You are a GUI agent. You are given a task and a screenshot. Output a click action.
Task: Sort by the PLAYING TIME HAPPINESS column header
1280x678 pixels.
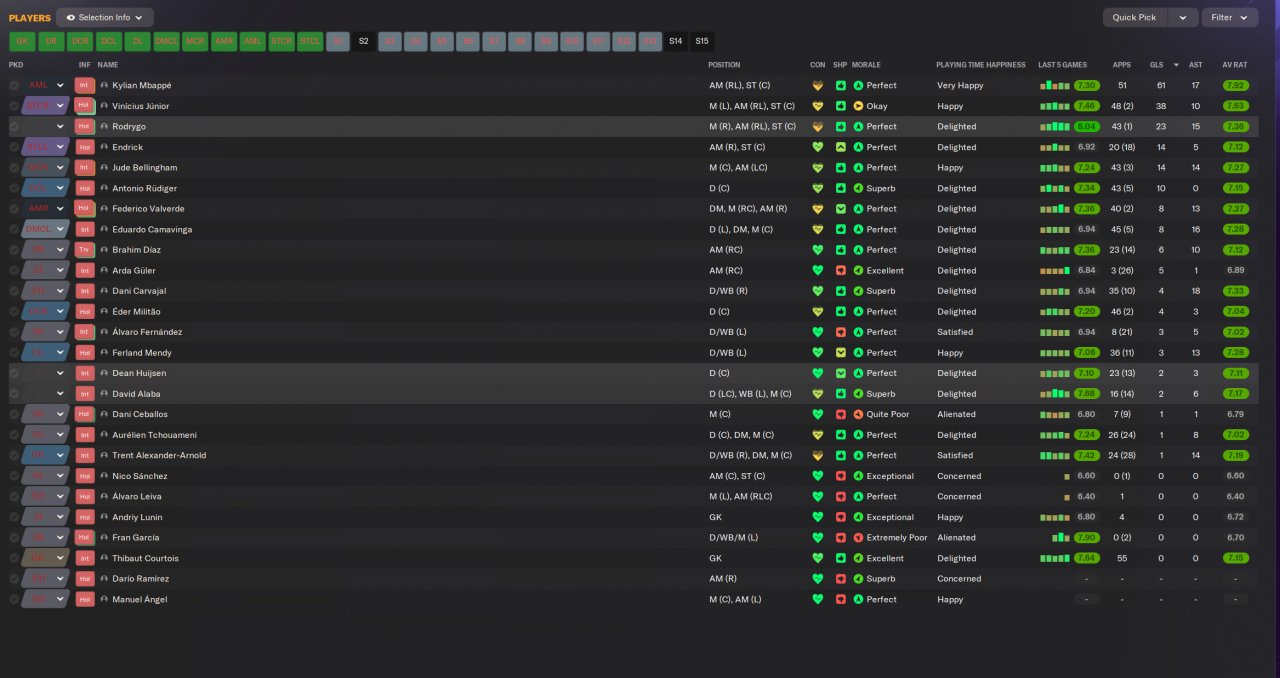(x=981, y=65)
